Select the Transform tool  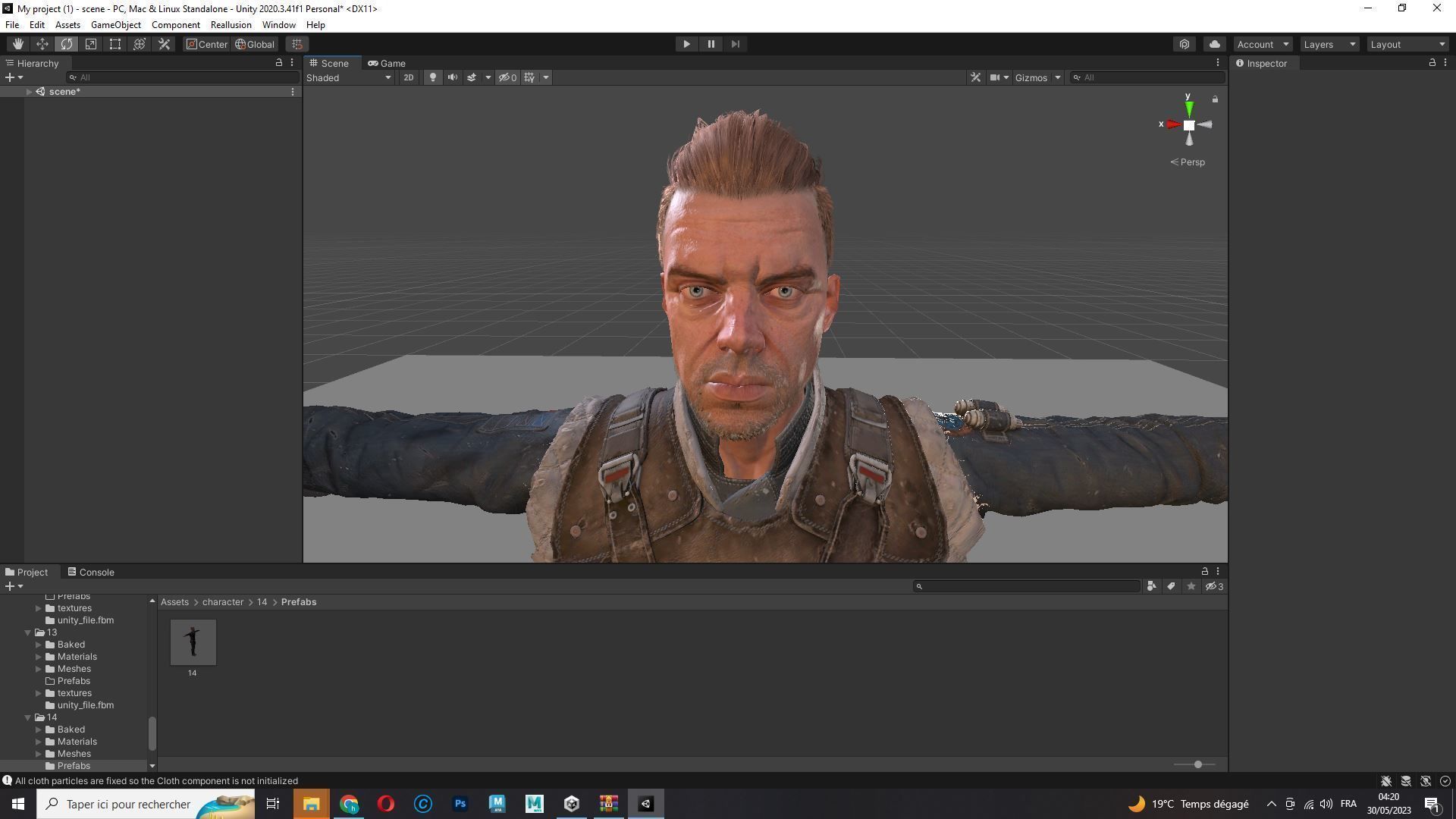(140, 44)
